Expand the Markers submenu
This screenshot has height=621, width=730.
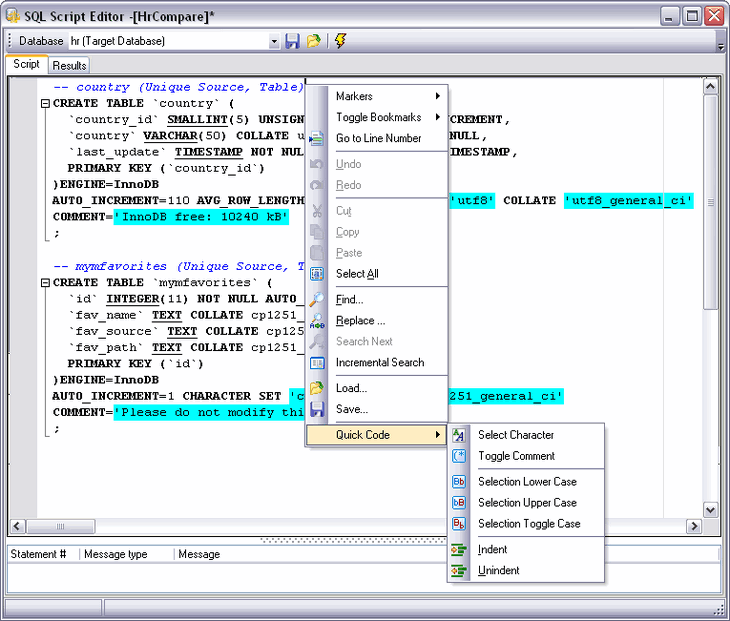point(376,96)
